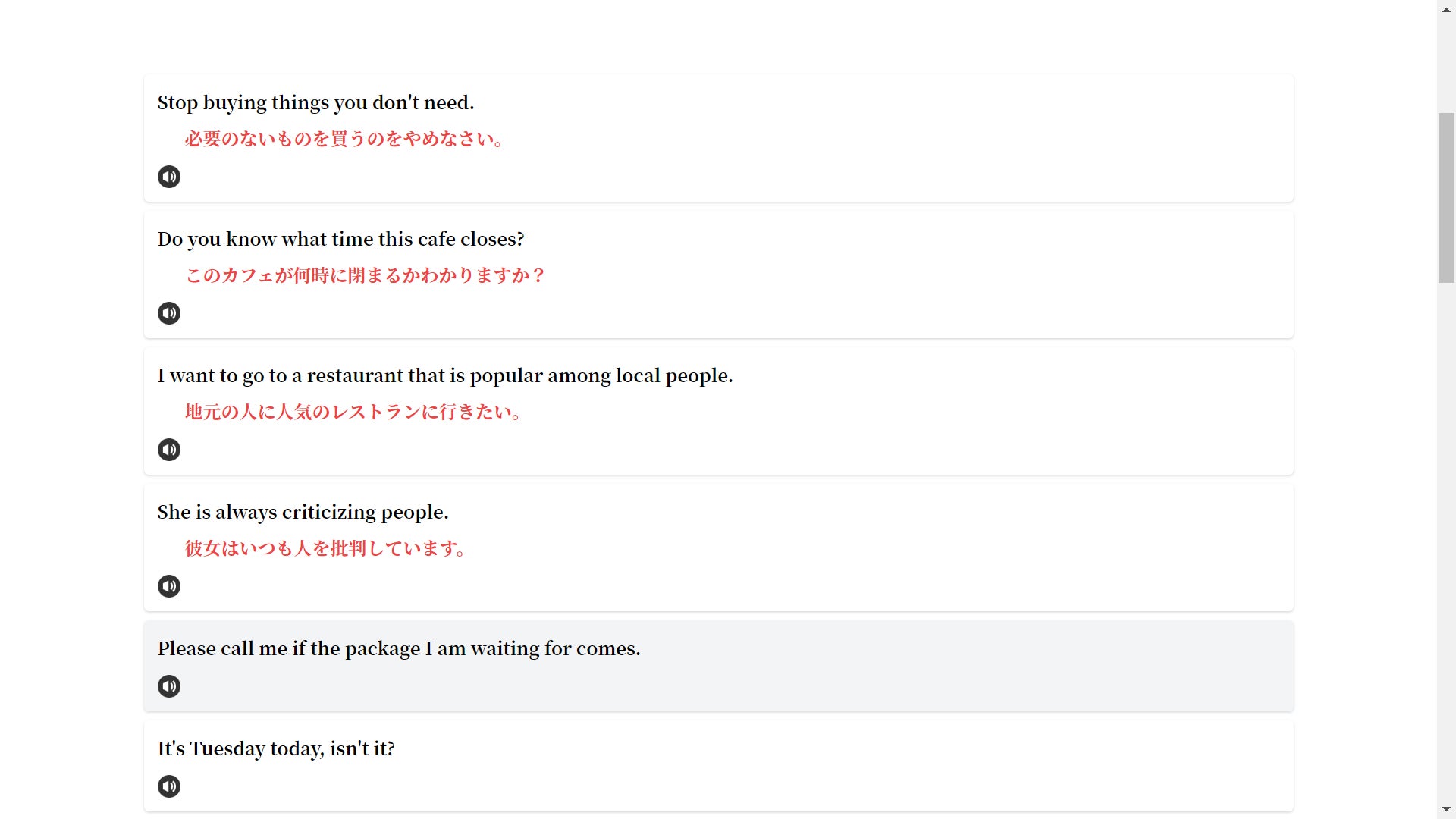Click the red Japanese text about the cafe
Viewport: 1456px width, 819px height.
365,275
